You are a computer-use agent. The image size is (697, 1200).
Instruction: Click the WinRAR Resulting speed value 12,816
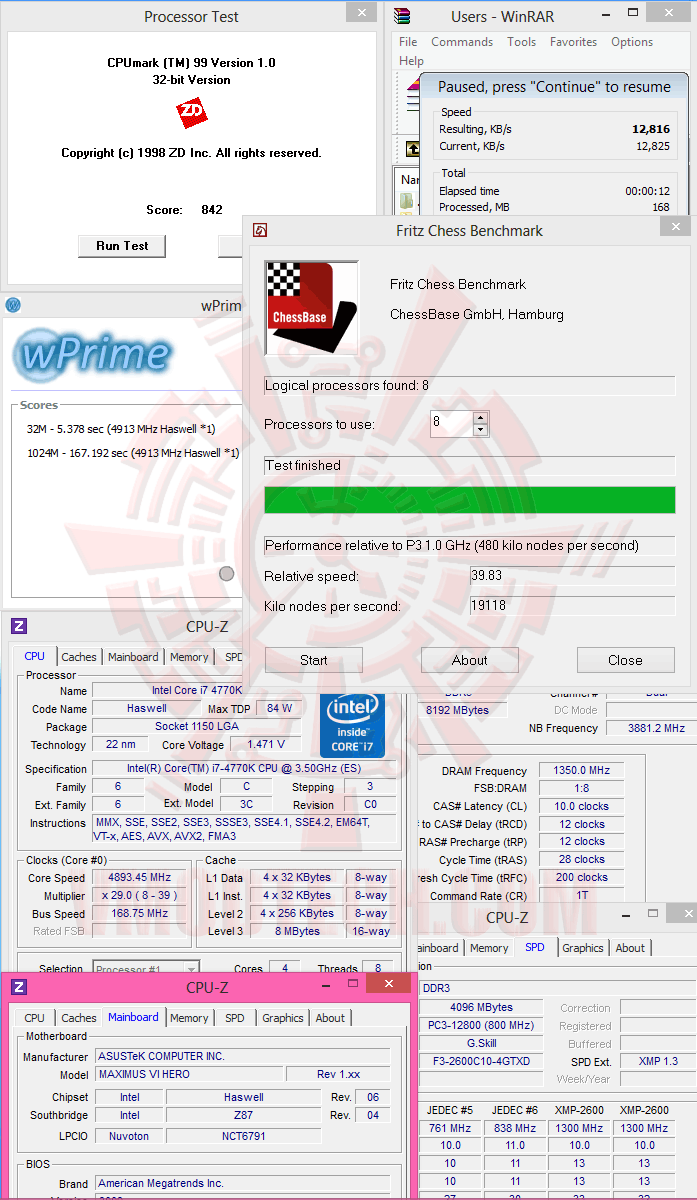pos(651,129)
